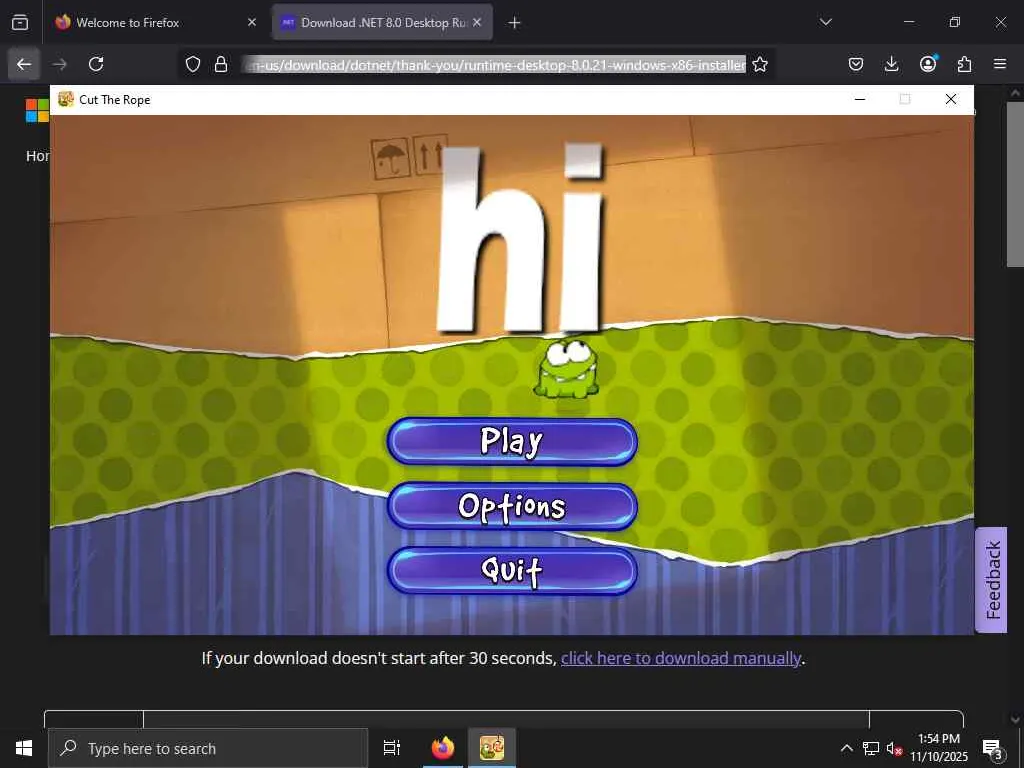
Task: Open the Firefox extensions panel
Action: coord(964,64)
